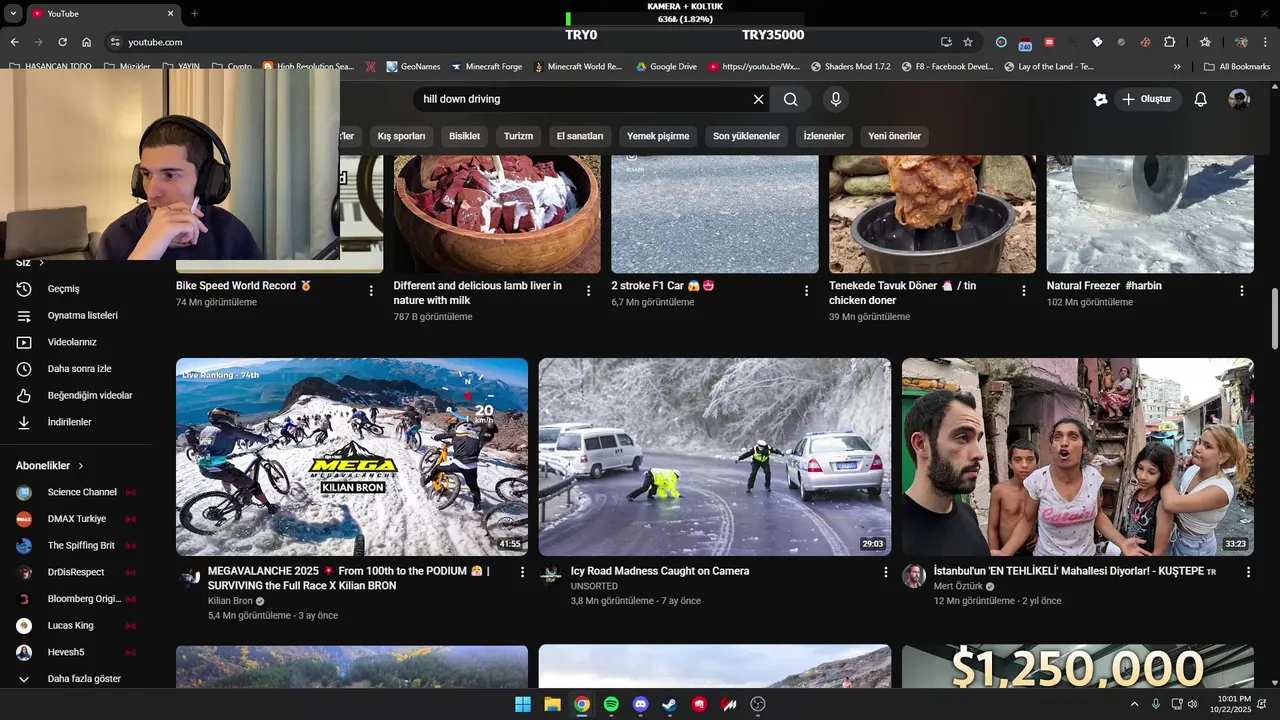Select the Son yüklenenler chip

[746, 136]
